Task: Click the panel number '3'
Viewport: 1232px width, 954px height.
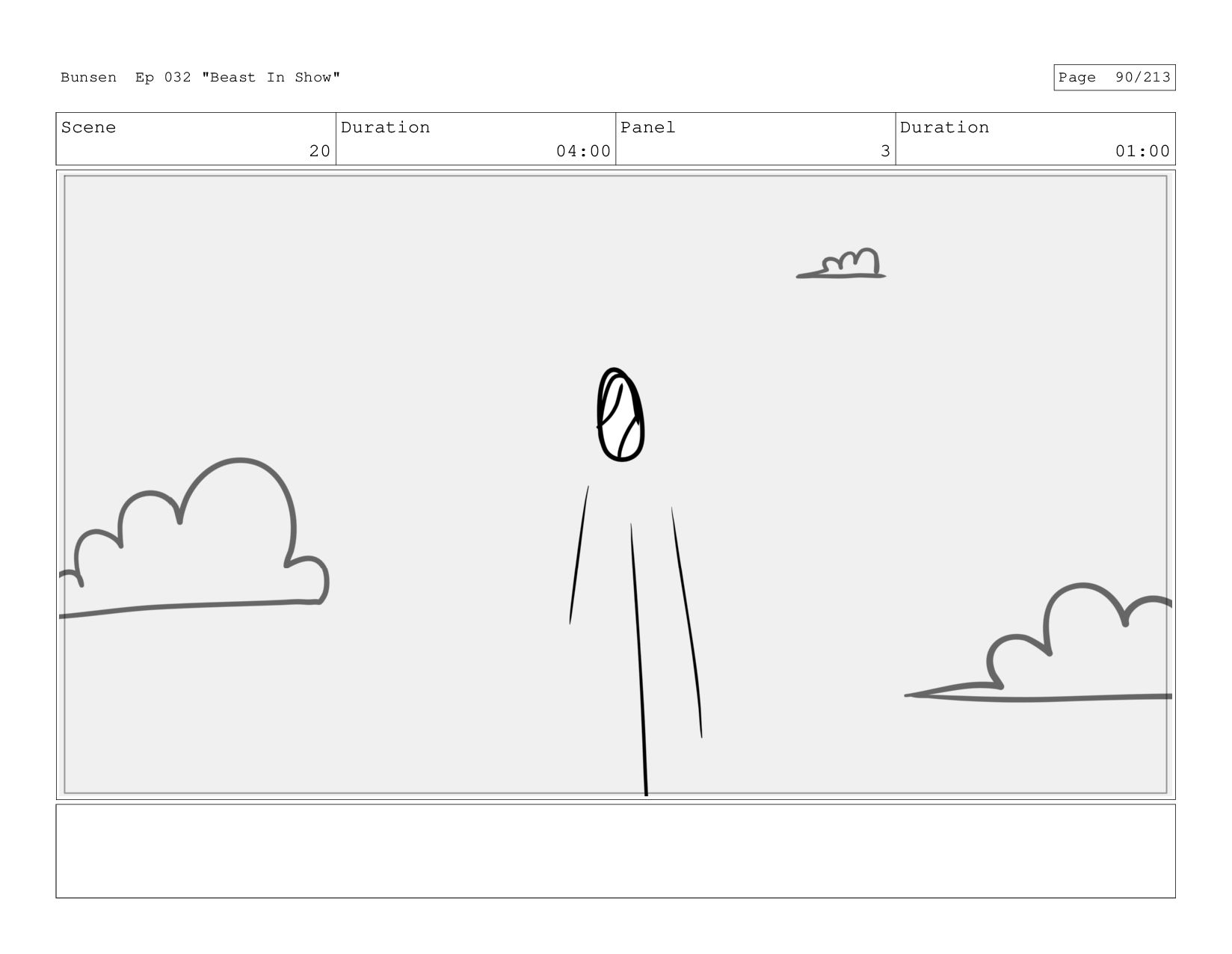Action: pyautogui.click(x=885, y=151)
